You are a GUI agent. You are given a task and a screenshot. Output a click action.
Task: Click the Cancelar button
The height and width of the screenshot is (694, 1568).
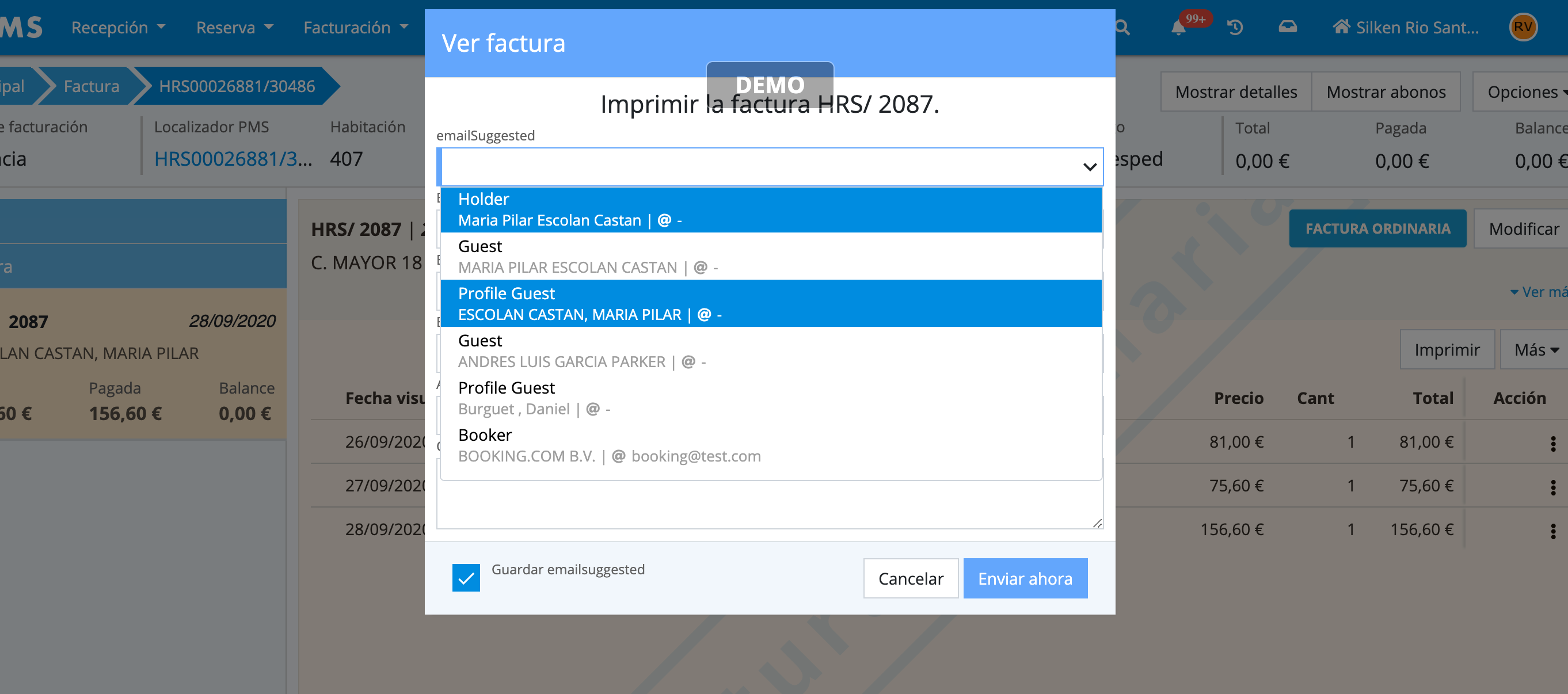911,578
